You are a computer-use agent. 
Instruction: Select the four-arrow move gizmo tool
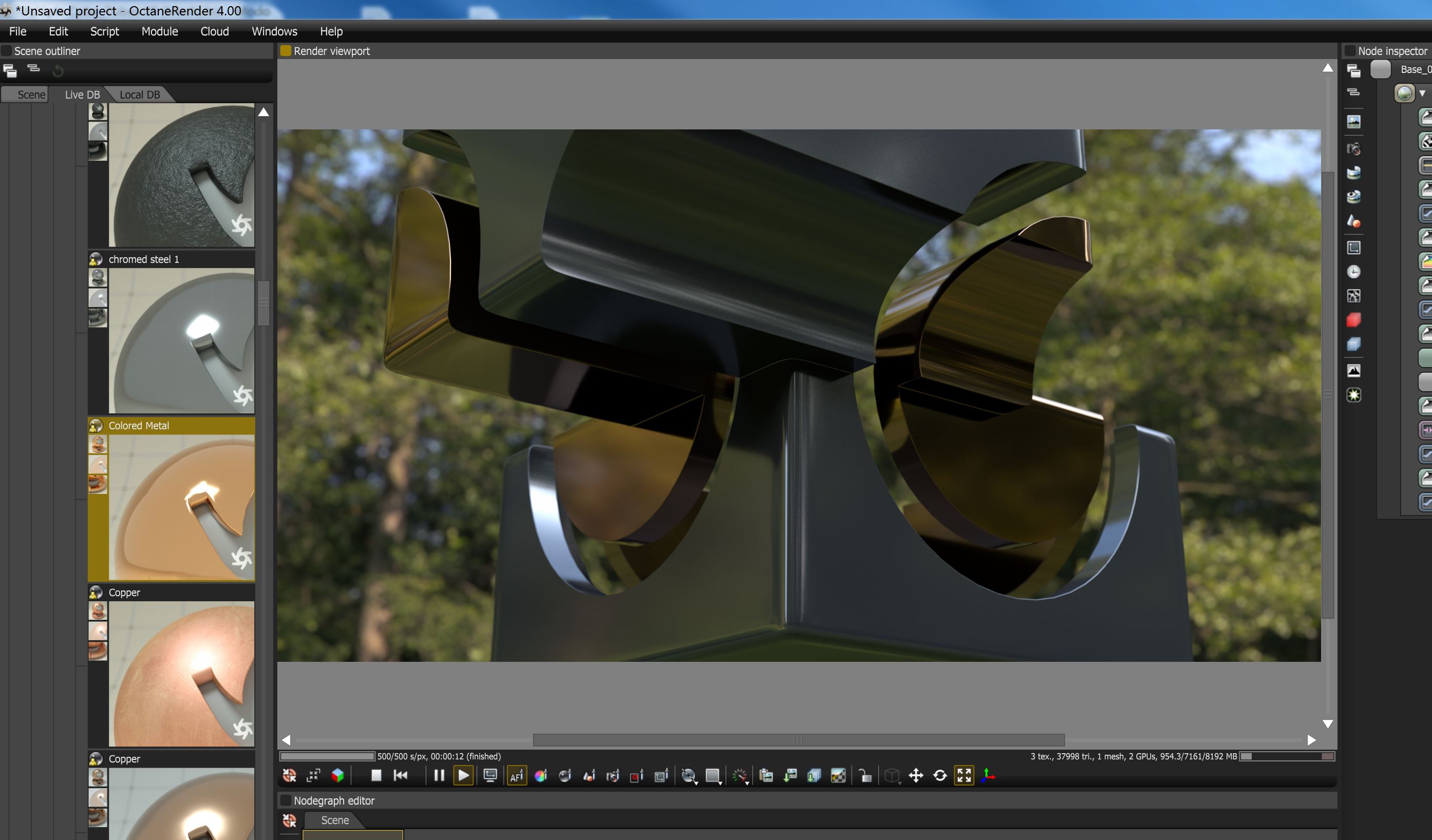pyautogui.click(x=916, y=776)
